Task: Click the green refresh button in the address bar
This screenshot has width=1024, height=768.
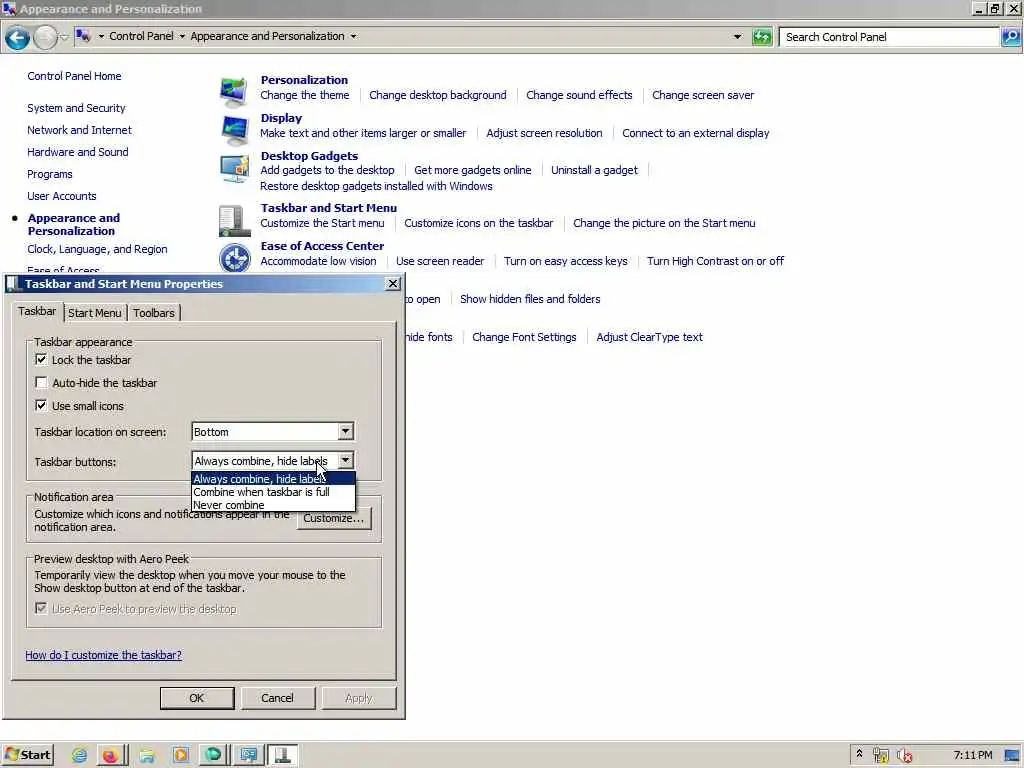Action: pos(761,37)
